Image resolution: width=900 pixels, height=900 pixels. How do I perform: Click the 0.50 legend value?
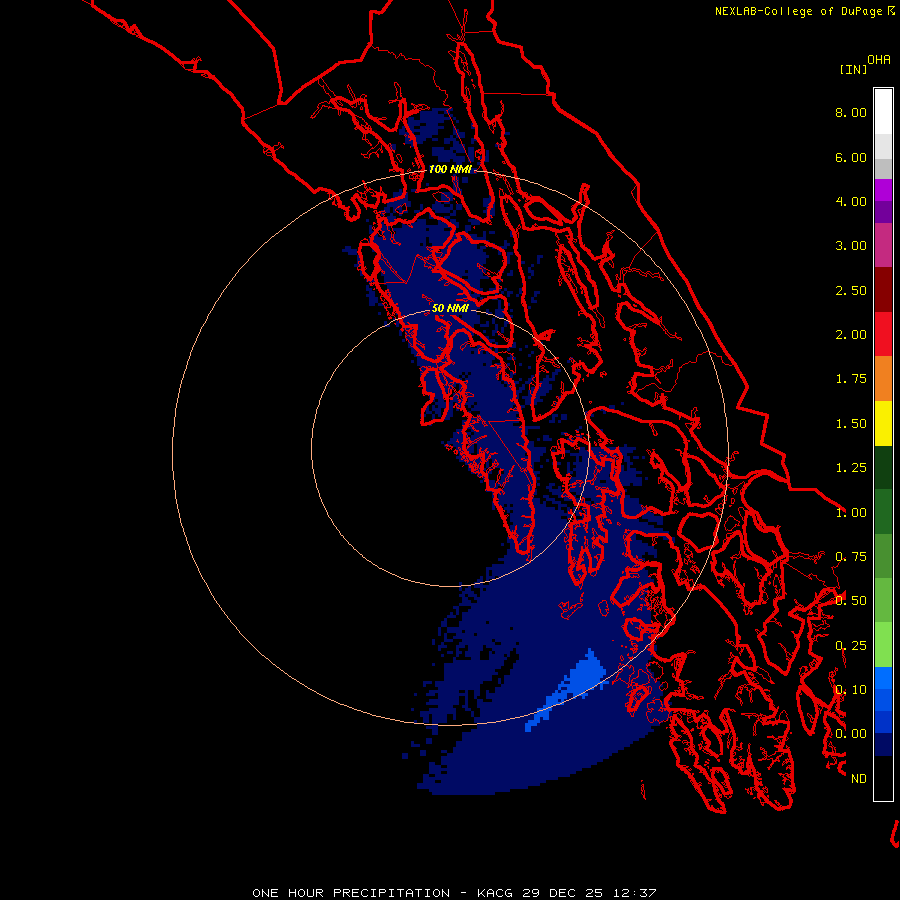[851, 601]
